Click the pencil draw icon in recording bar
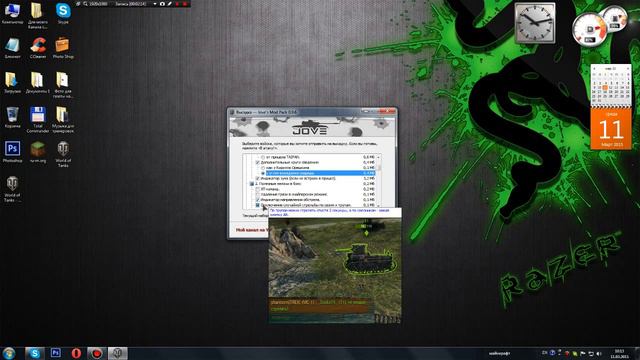The width and height of the screenshot is (640, 360). [x=169, y=4]
